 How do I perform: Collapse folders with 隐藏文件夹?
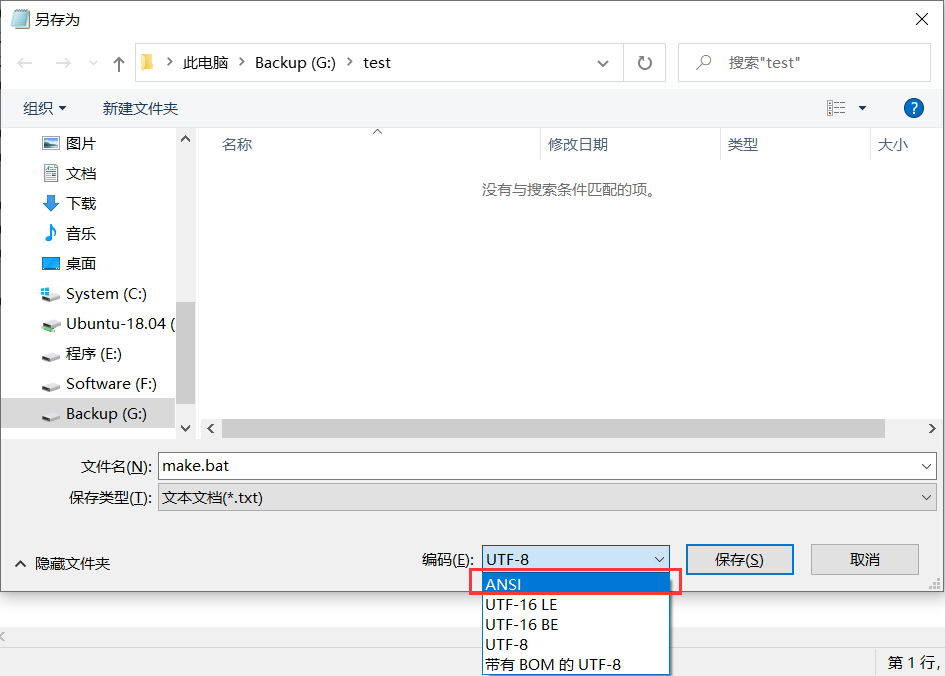pos(62,563)
